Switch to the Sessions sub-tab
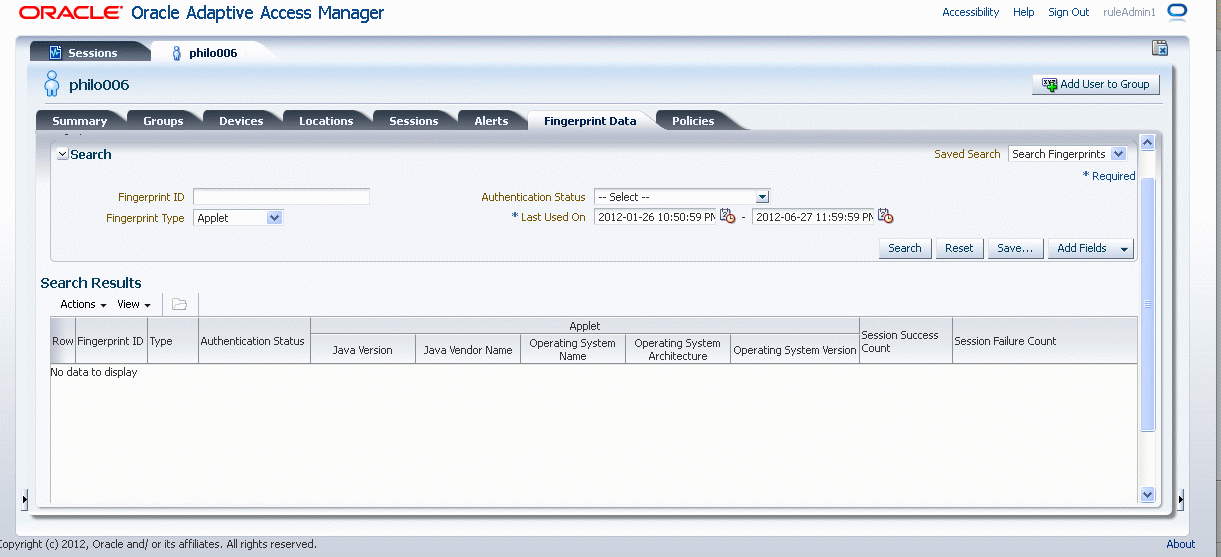Screen dimensions: 1221x557 [414, 121]
